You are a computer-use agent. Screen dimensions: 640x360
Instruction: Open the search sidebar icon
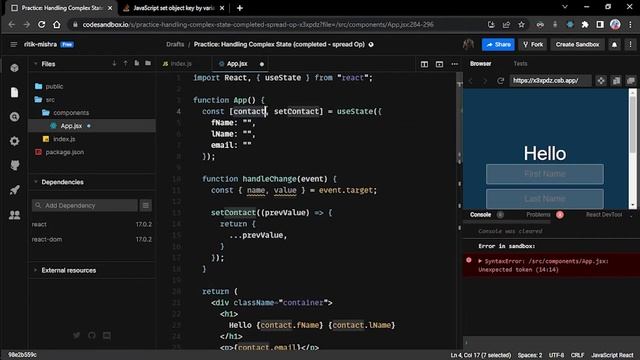[14, 117]
